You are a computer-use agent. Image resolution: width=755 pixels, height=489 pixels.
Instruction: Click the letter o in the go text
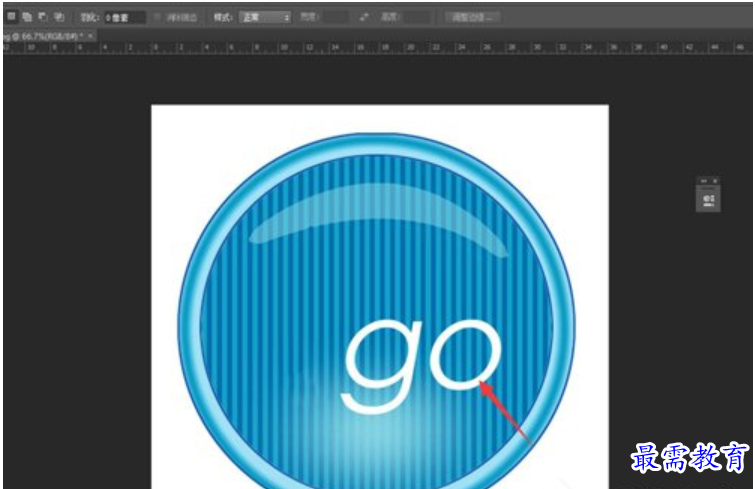point(466,354)
